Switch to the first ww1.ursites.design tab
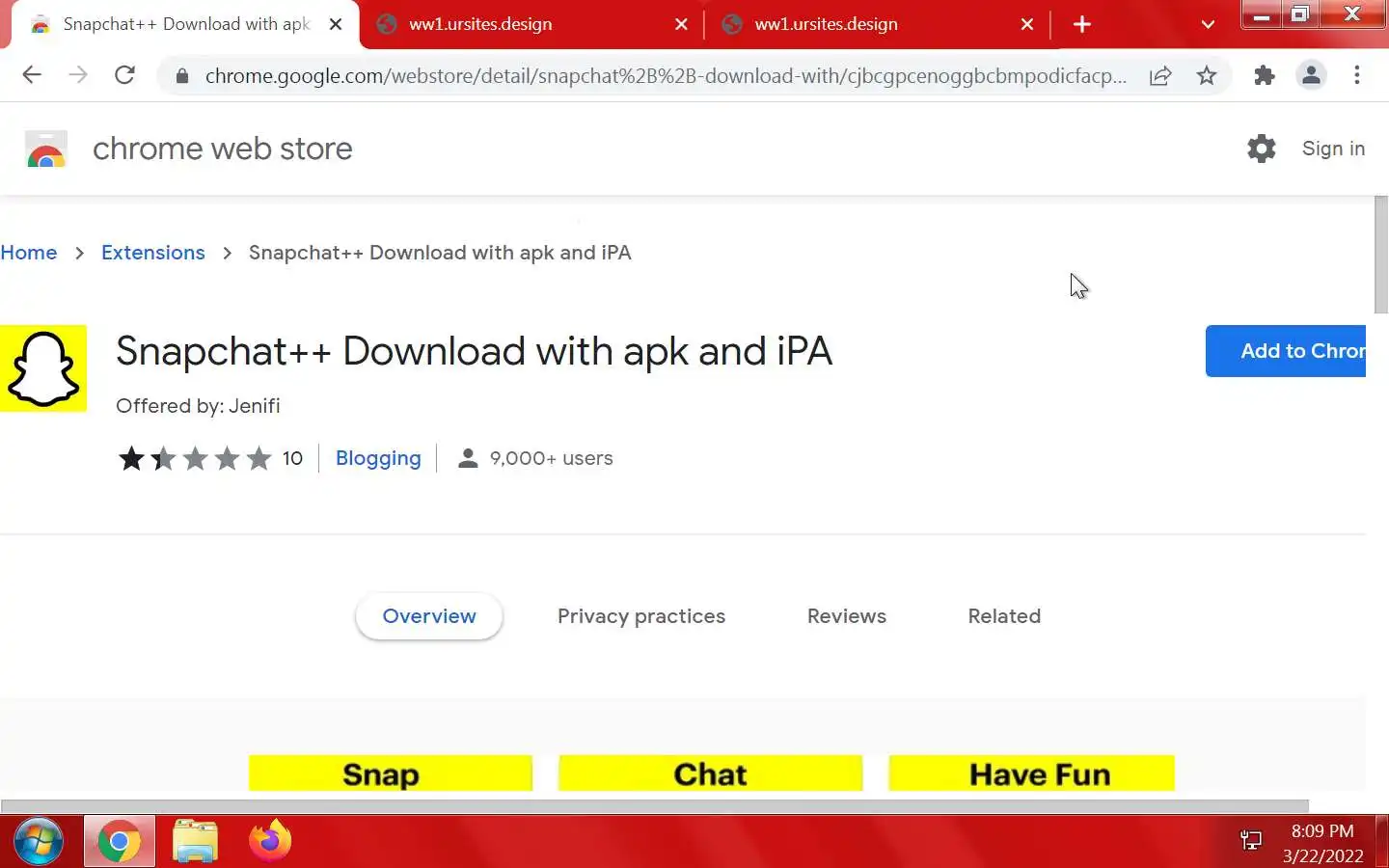 tap(531, 24)
